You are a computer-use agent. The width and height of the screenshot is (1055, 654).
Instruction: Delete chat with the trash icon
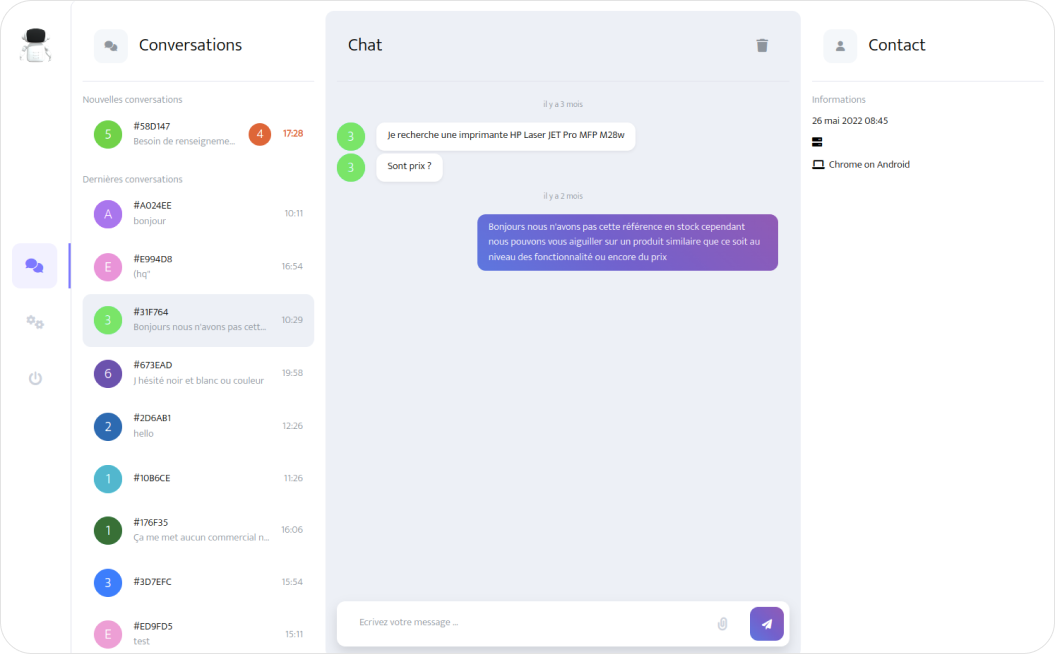(762, 45)
